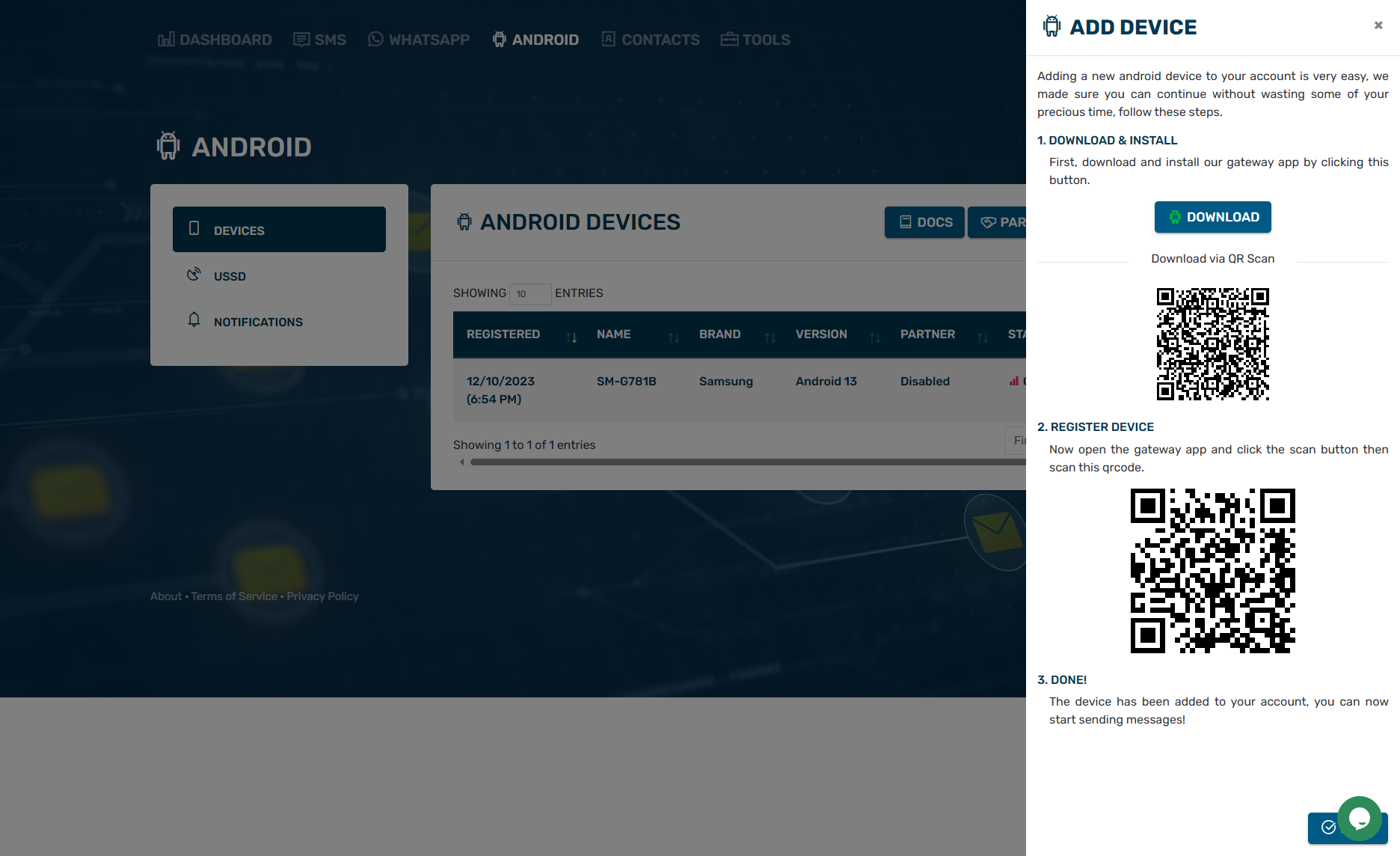Viewport: 1400px width, 856px height.
Task: Click the large Android page title icon
Action: [168, 146]
